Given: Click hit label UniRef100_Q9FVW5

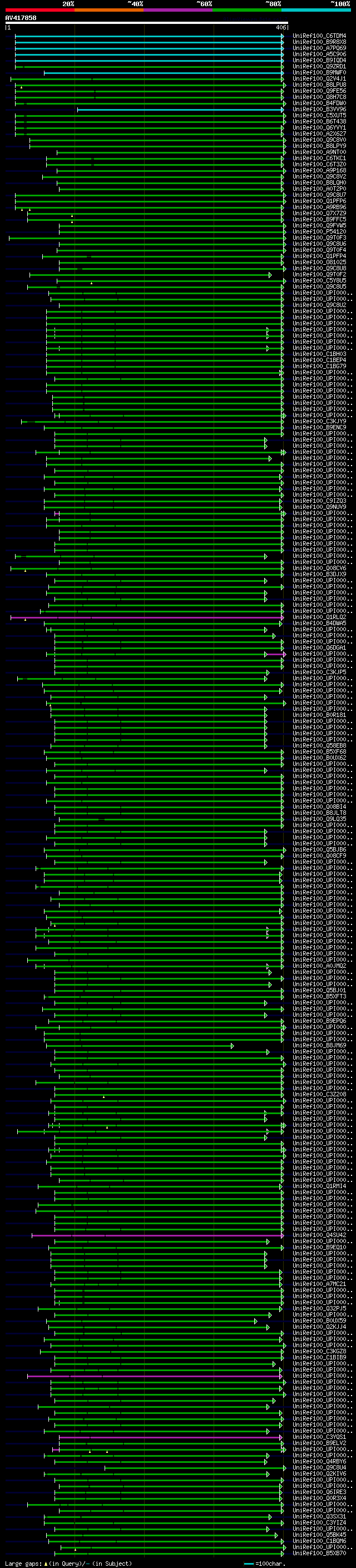Looking at the screenshot, I should [319, 226].
